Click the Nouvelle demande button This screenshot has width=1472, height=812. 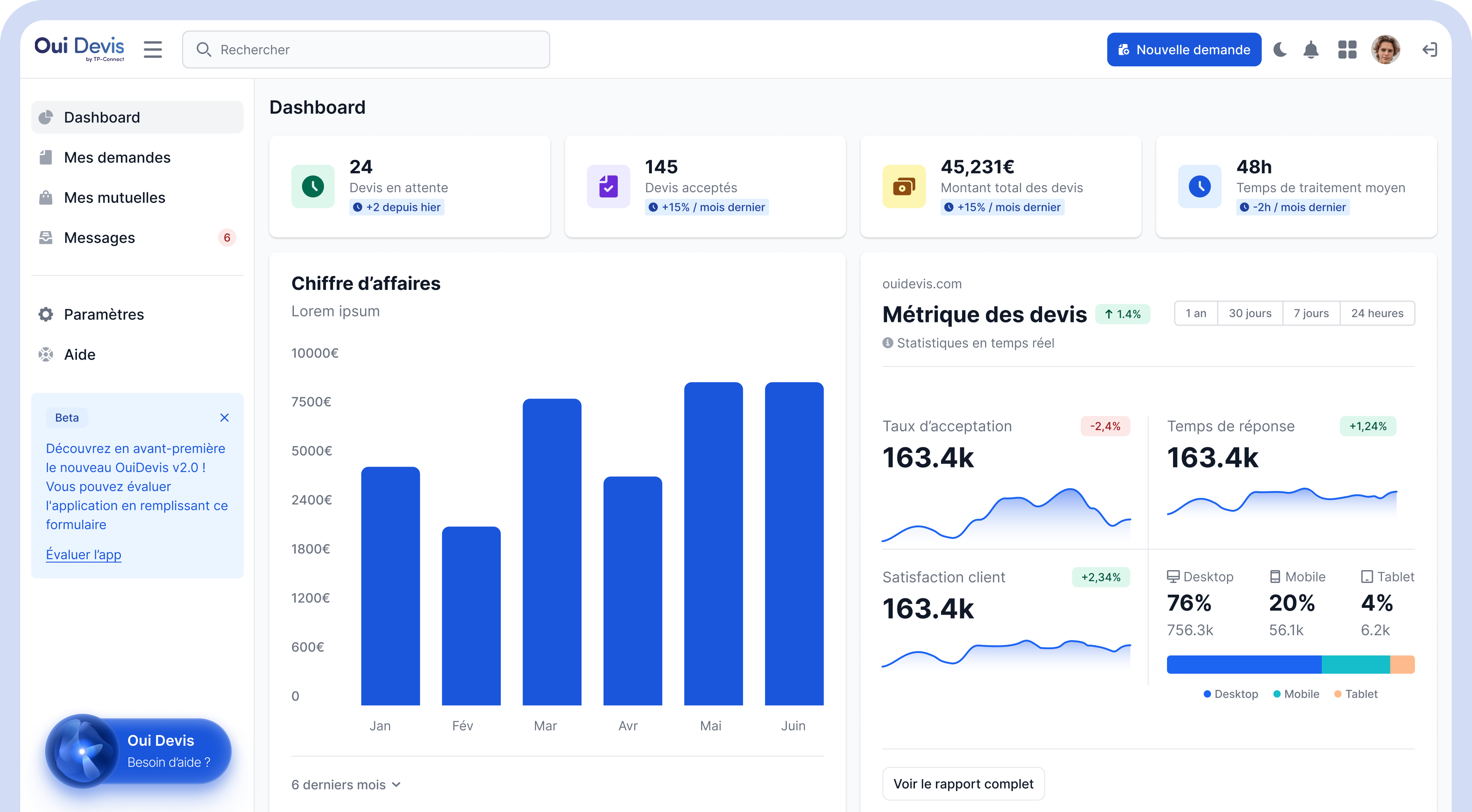tap(1183, 50)
